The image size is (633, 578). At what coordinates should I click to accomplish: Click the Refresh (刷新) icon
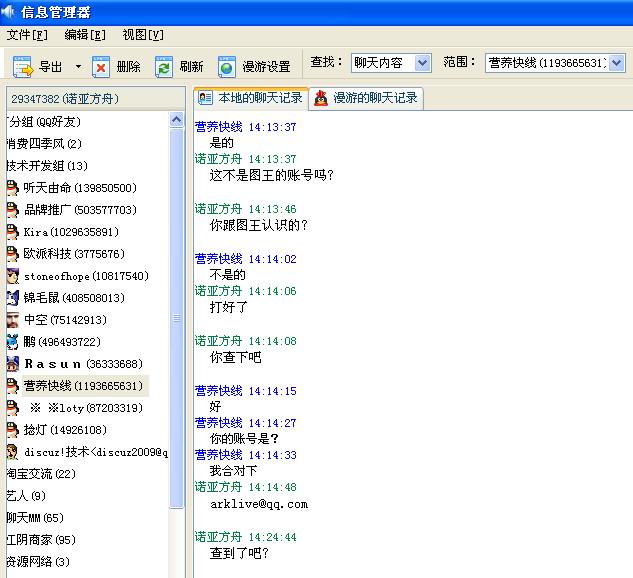coord(163,67)
